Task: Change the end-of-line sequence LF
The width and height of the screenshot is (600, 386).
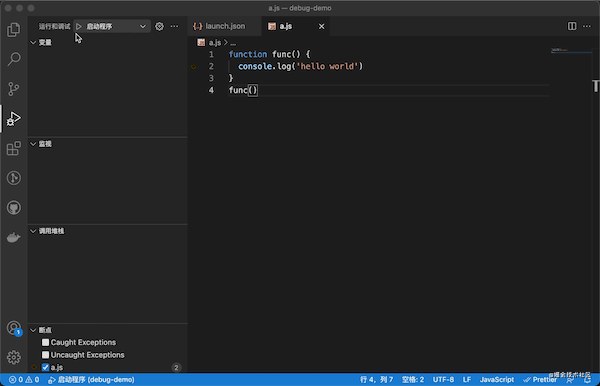Action: tap(467, 379)
